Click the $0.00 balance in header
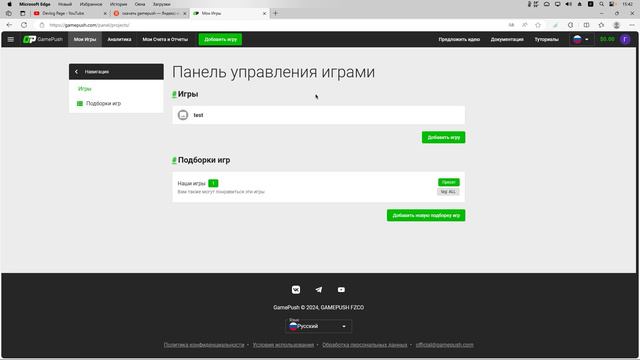Screen dimensions: 640x360 (607, 39)
